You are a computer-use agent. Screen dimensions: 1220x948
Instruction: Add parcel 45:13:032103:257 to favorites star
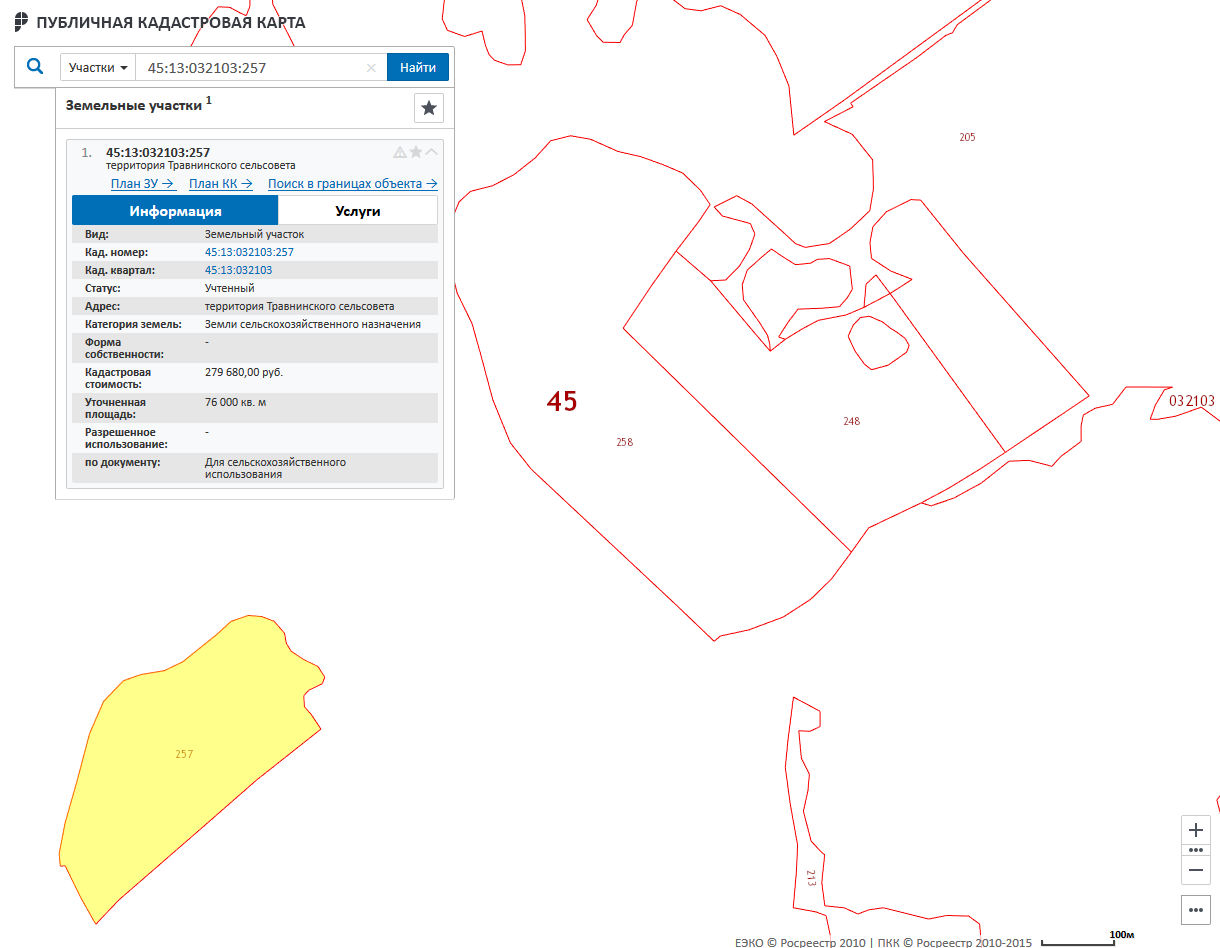tap(416, 152)
